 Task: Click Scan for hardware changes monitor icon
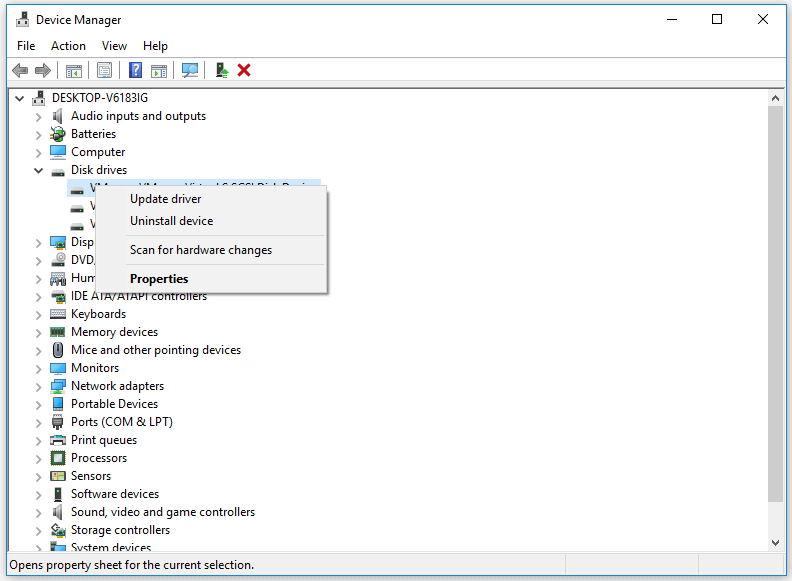pos(190,70)
